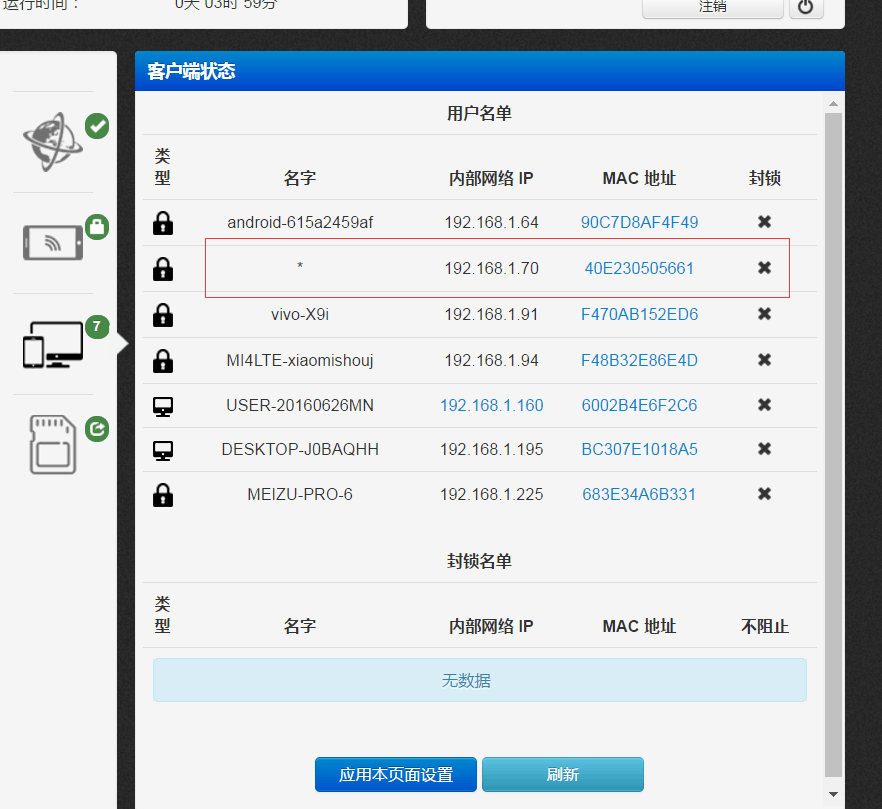882x809 pixels.
Task: Click lock icon for vivo-X9i
Action: pos(163,315)
